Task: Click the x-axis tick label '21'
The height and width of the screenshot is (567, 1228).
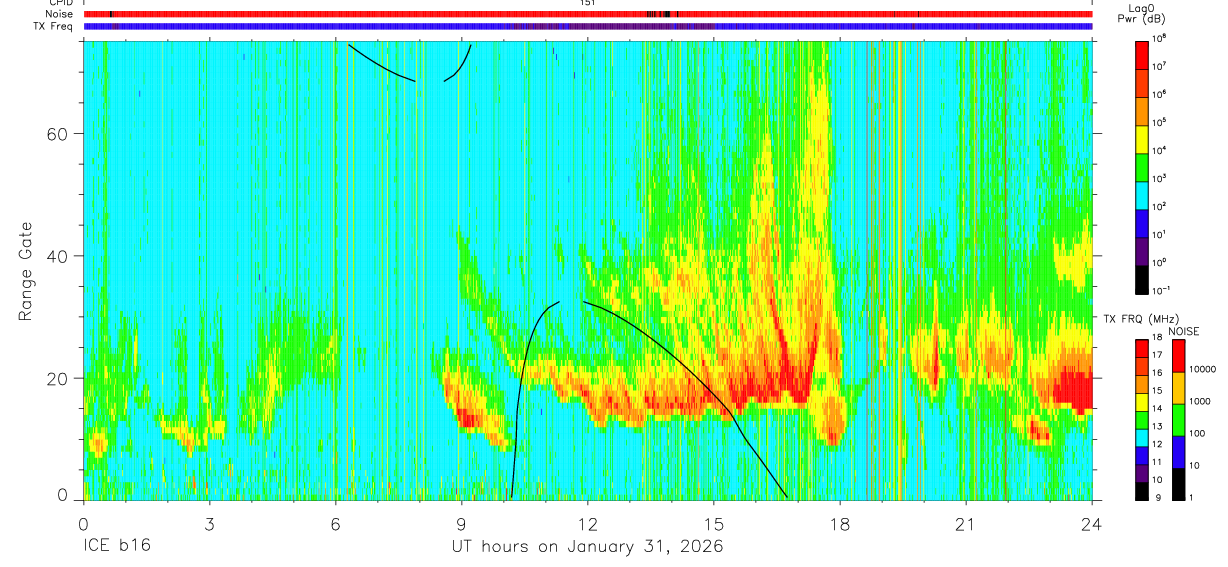Action: pos(966,523)
